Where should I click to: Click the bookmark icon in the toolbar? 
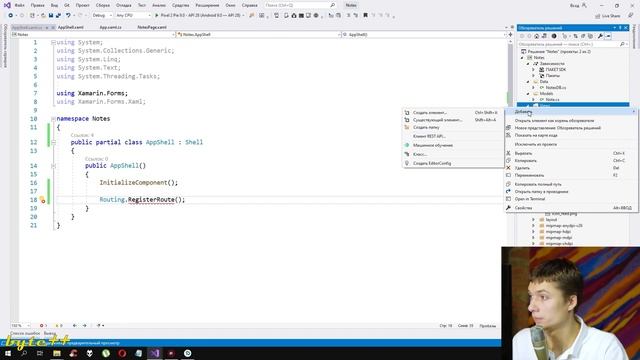coord(365,16)
